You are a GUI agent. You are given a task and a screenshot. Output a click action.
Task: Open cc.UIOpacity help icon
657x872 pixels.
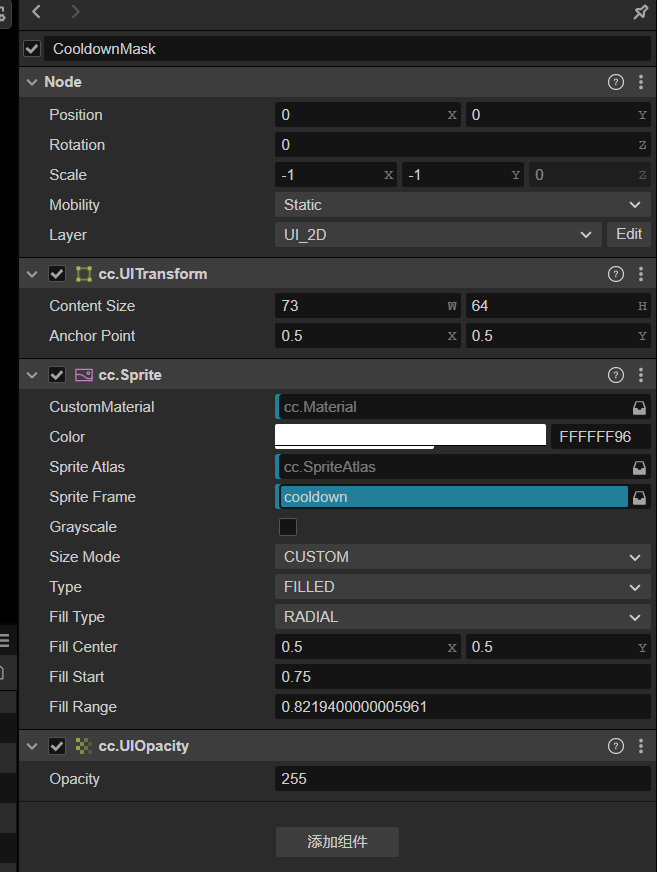[615, 746]
